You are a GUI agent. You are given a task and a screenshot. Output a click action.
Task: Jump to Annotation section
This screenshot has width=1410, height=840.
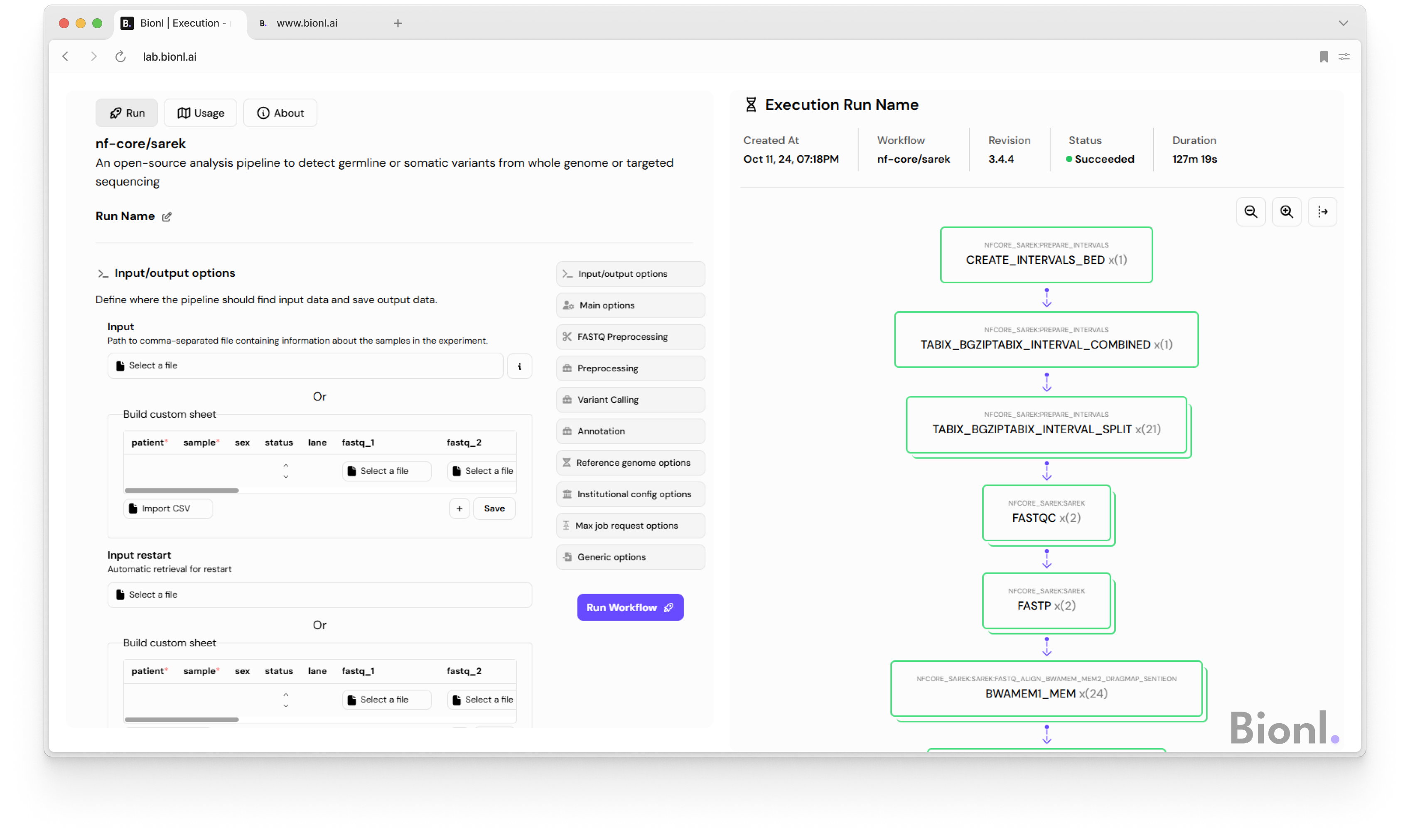[631, 432]
